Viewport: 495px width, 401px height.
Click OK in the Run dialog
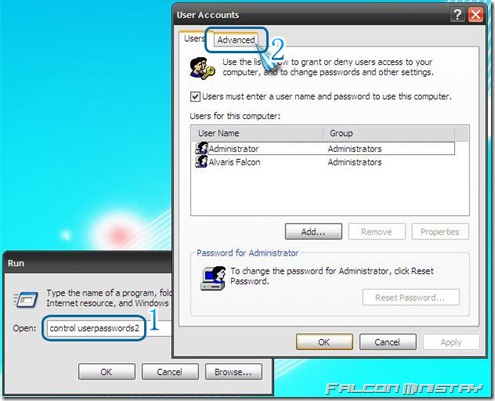pos(107,372)
